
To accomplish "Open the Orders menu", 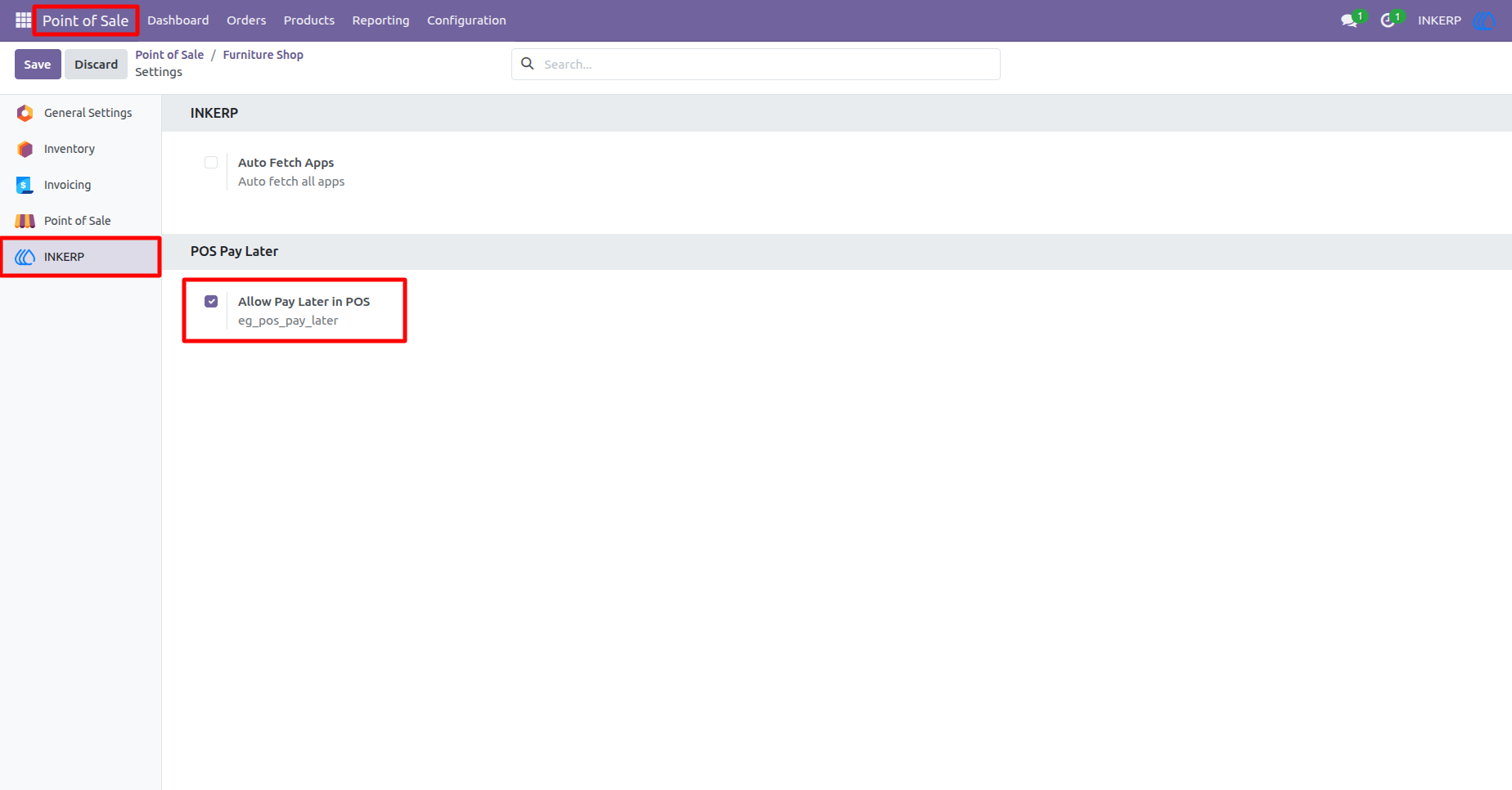I will click(x=246, y=20).
